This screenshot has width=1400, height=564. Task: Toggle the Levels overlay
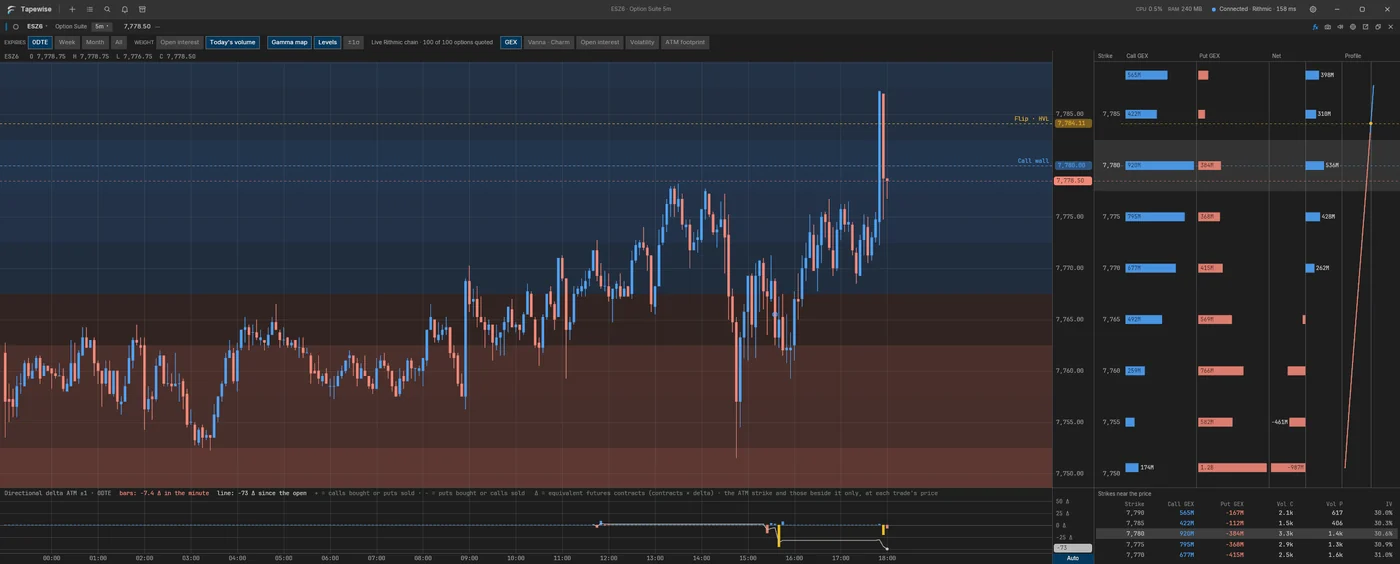[x=327, y=43]
